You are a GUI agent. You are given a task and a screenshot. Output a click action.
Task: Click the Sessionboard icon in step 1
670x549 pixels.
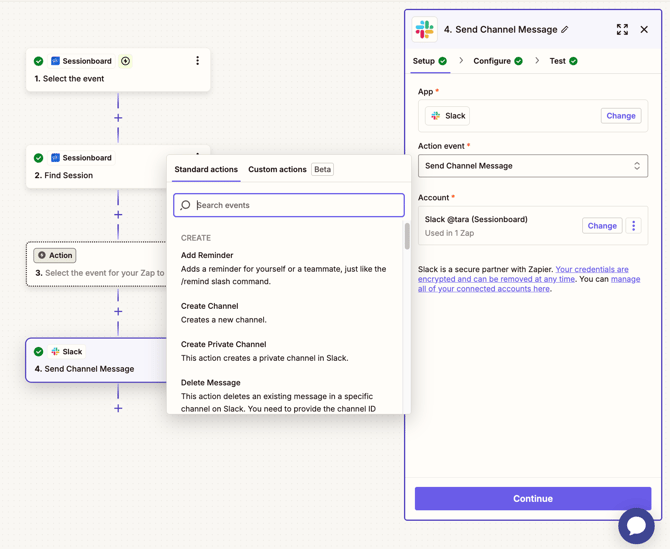(x=56, y=61)
